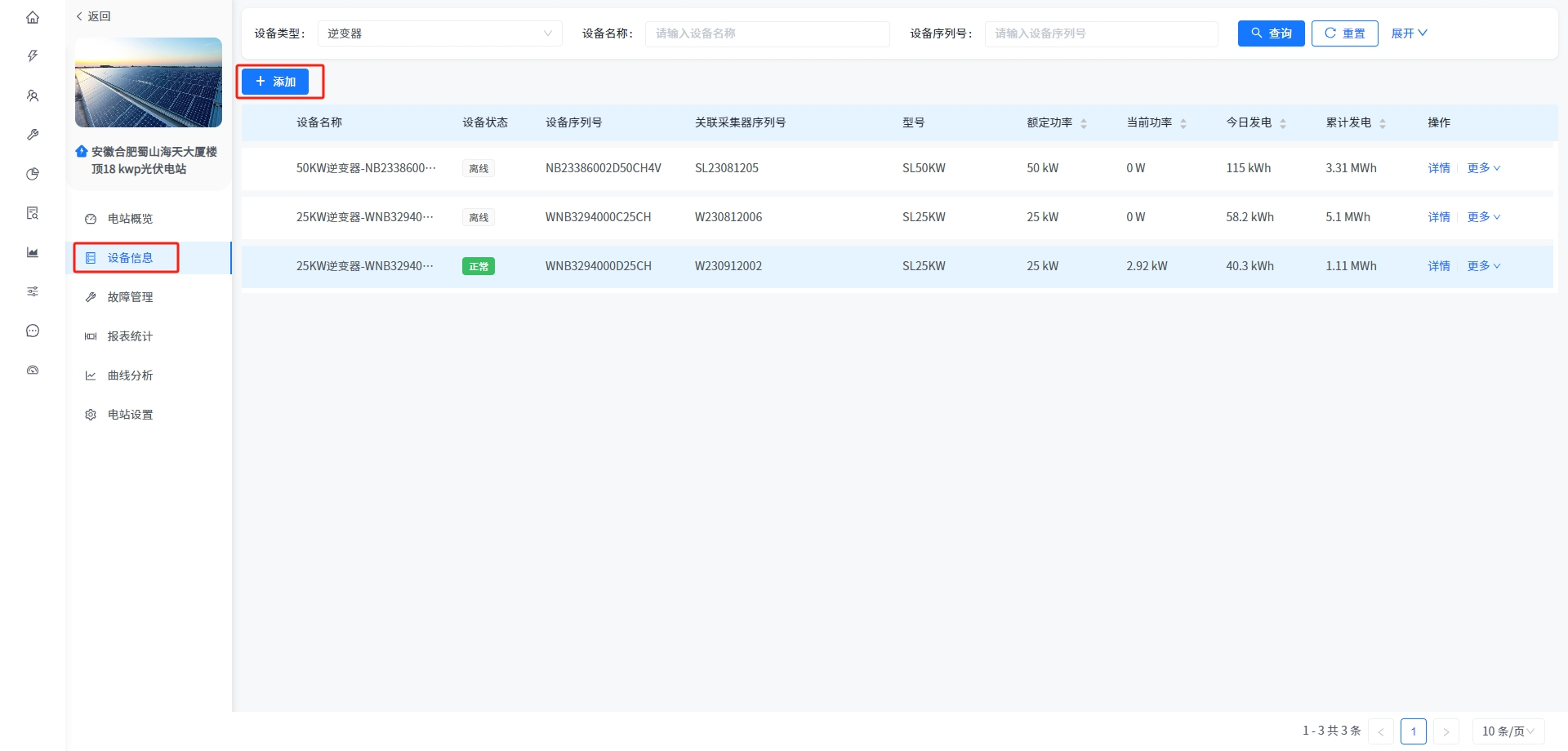Image resolution: width=1568 pixels, height=751 pixels.
Task: Expand 更多 menu for the 50KW inverter row
Action: (1483, 168)
